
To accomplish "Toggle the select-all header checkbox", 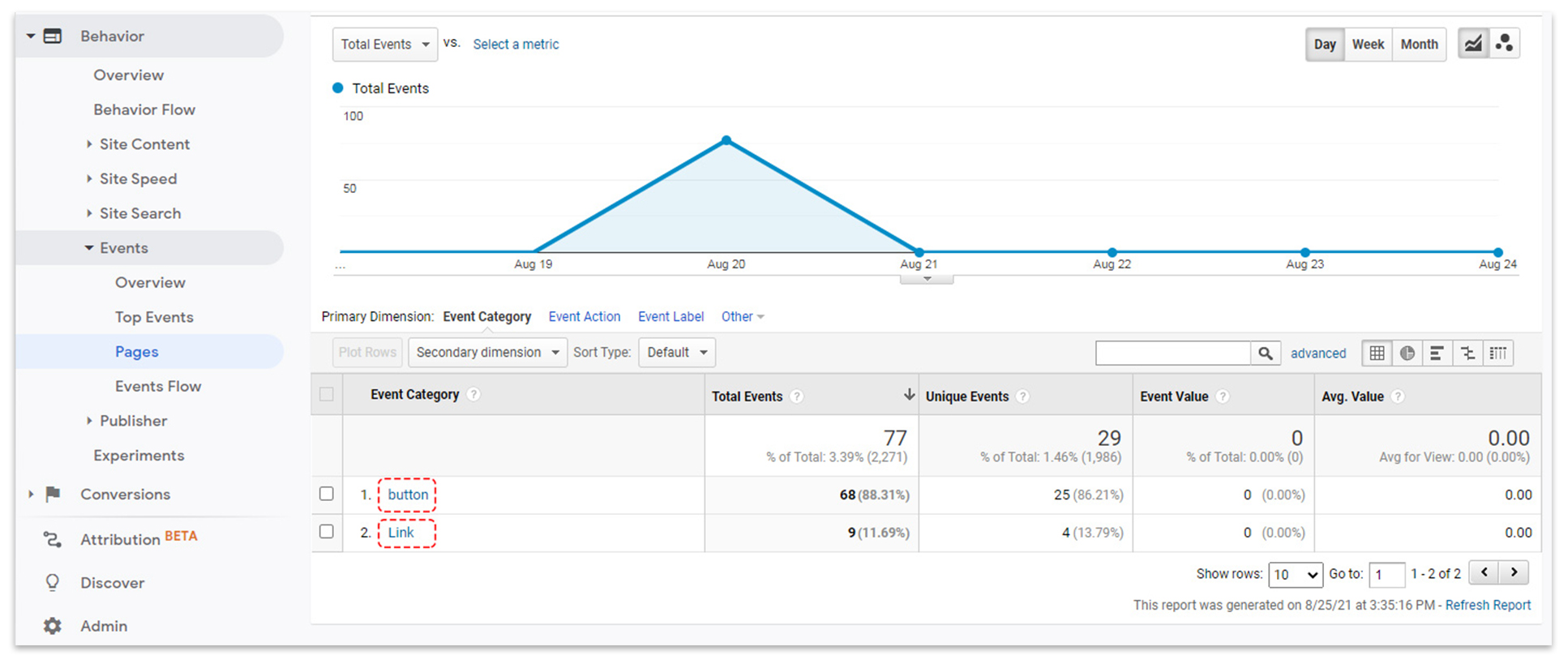I will pyautogui.click(x=327, y=394).
